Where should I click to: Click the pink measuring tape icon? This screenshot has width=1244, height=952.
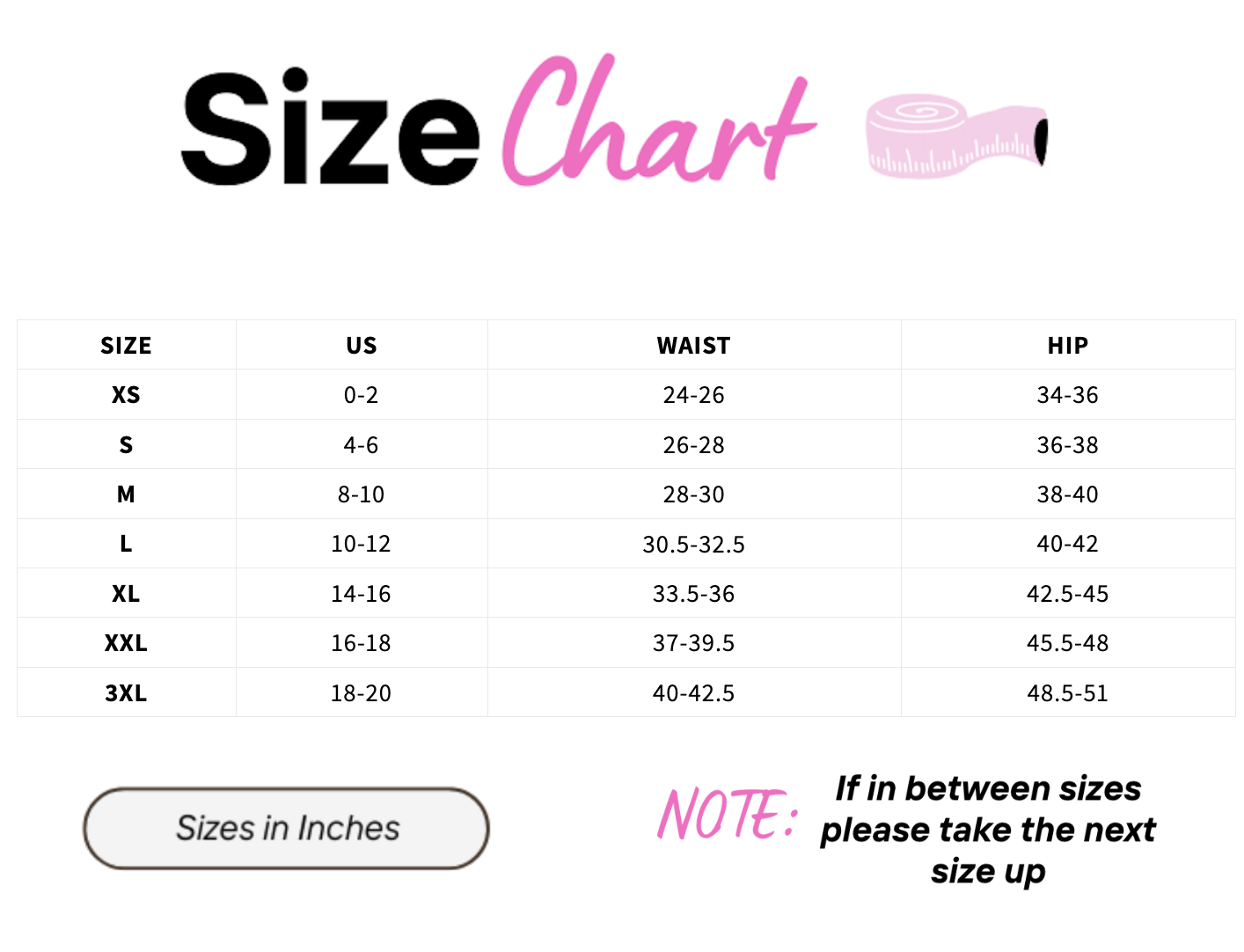pyautogui.click(x=957, y=135)
